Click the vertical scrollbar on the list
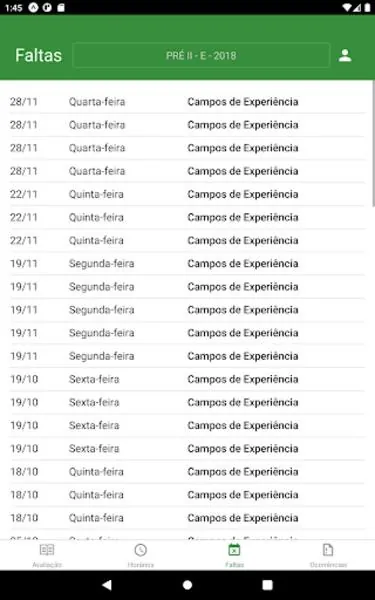This screenshot has height=600, width=375. click(373, 143)
